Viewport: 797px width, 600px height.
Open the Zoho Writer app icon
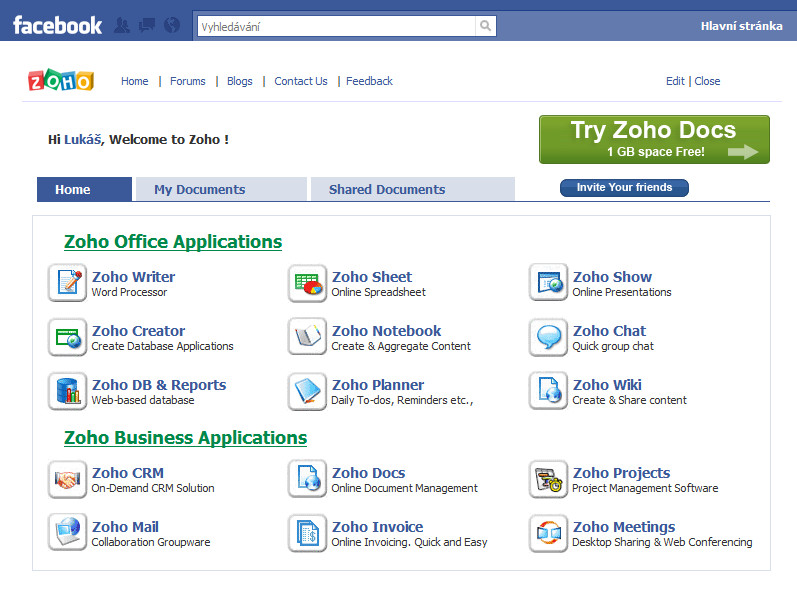68,283
